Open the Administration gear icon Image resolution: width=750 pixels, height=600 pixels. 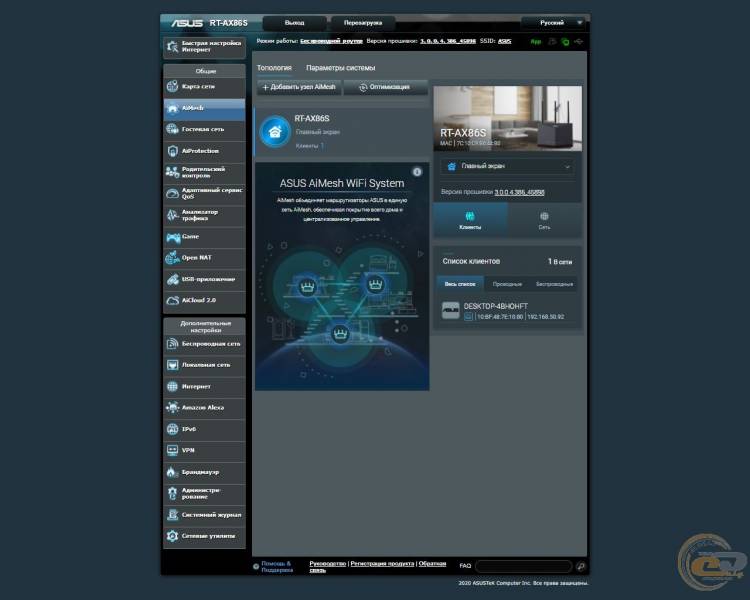tap(172, 493)
